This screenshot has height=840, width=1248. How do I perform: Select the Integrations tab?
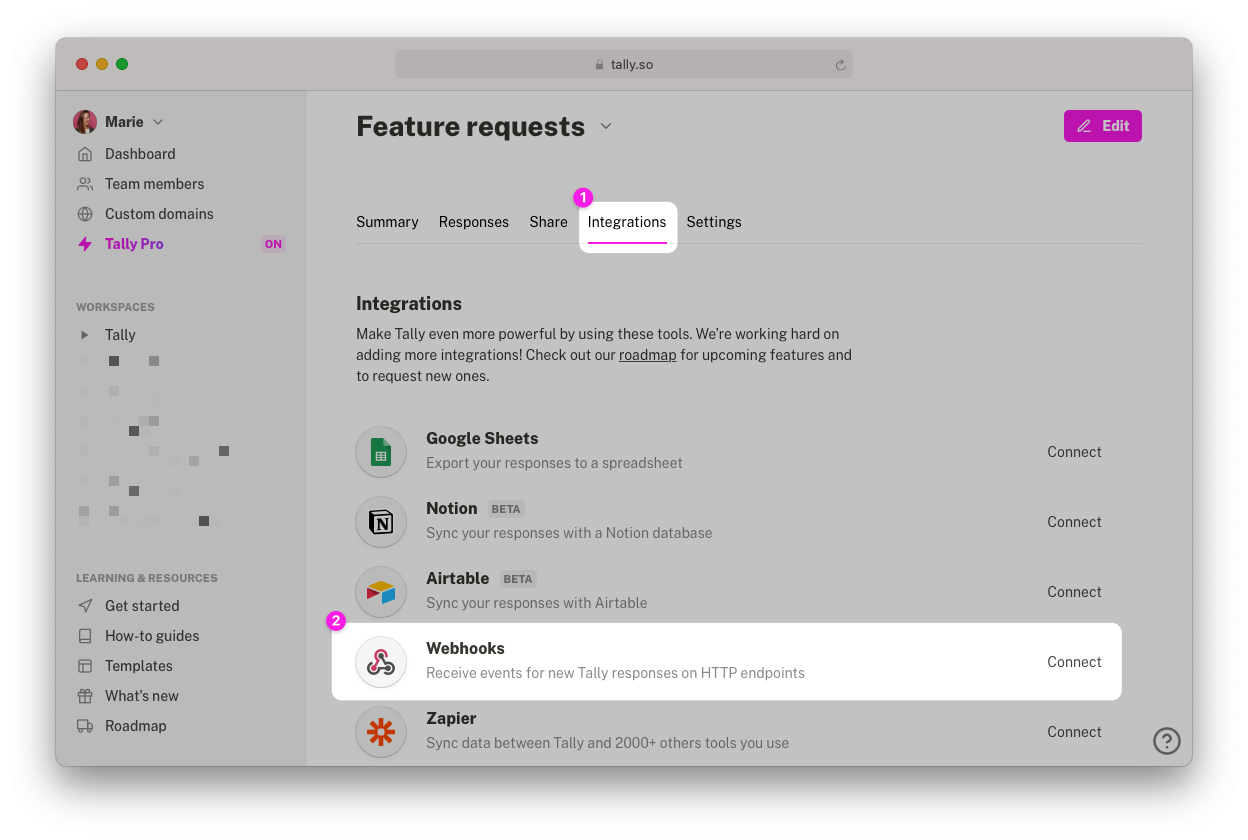pos(627,222)
